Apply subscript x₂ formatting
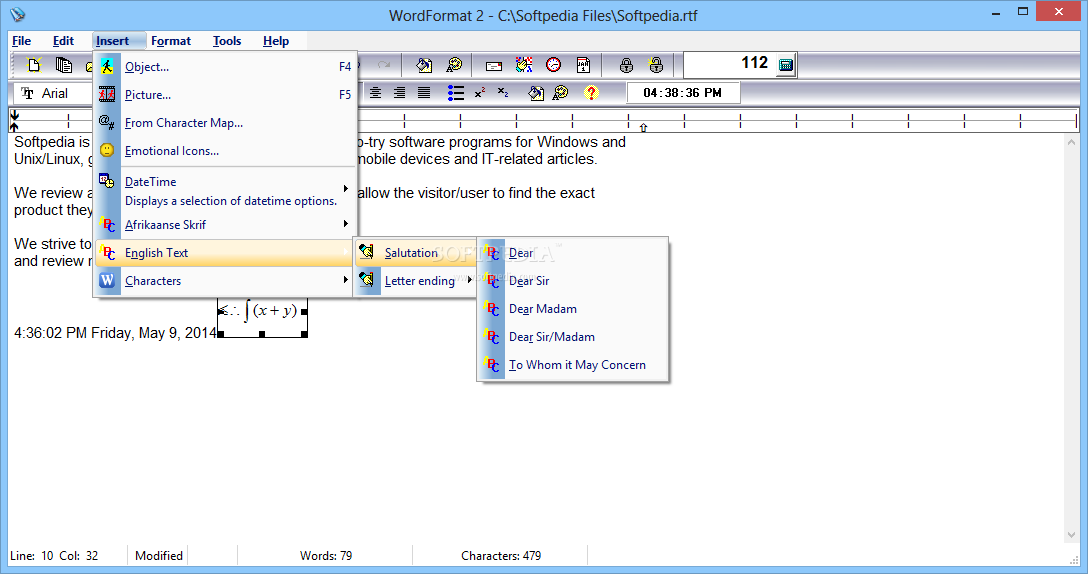Screen dimensions: 1088x574 pyautogui.click(x=503, y=92)
